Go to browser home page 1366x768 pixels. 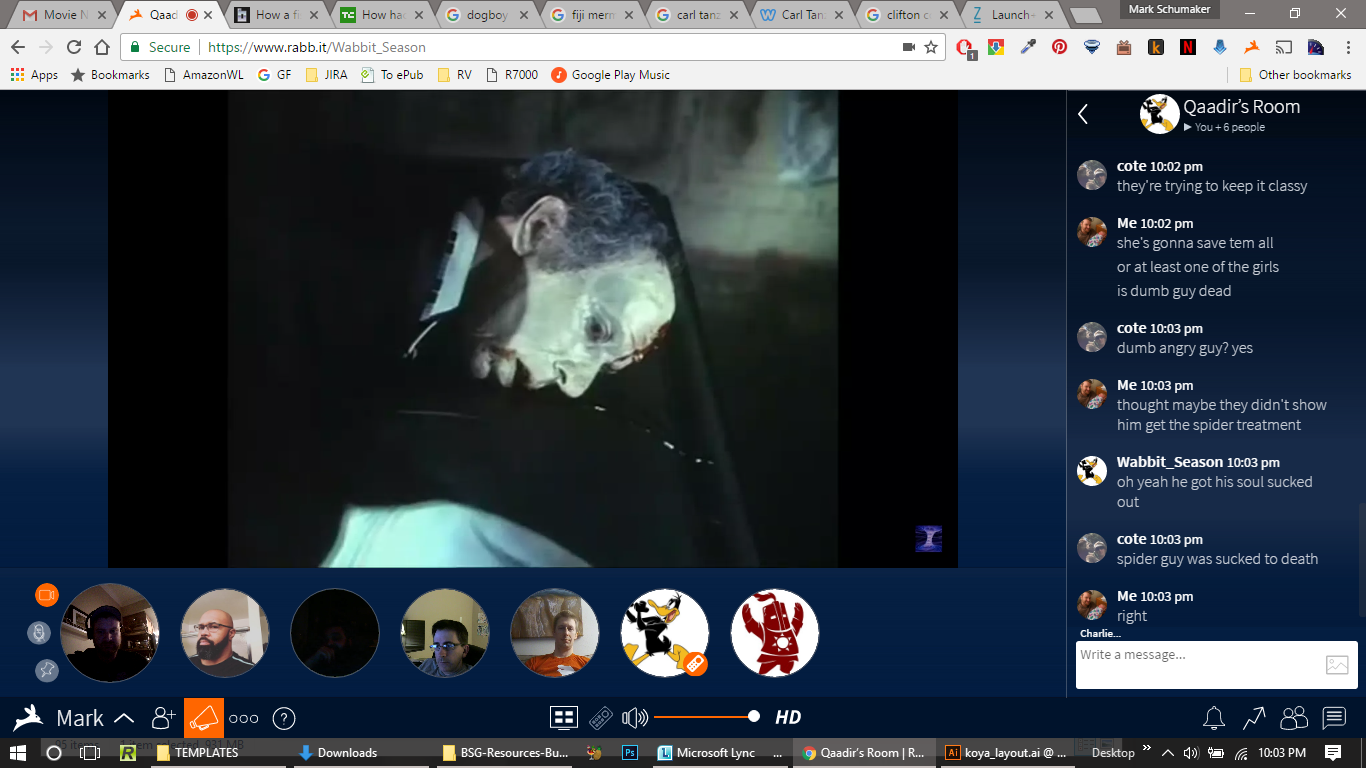point(101,47)
